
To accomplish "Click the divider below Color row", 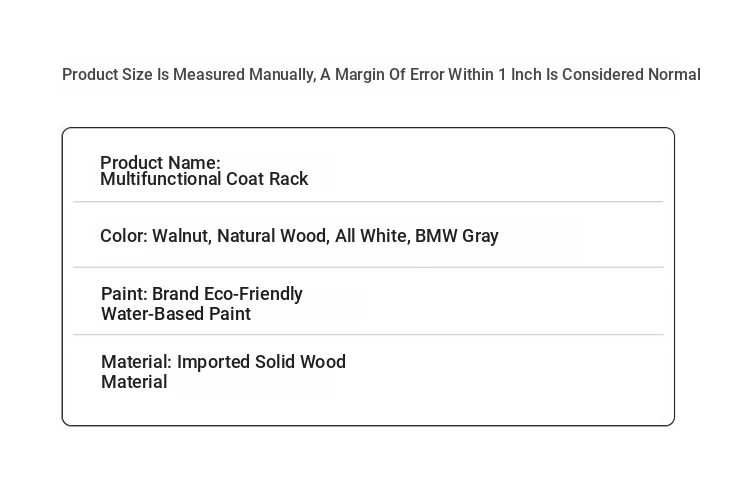I will (x=368, y=267).
